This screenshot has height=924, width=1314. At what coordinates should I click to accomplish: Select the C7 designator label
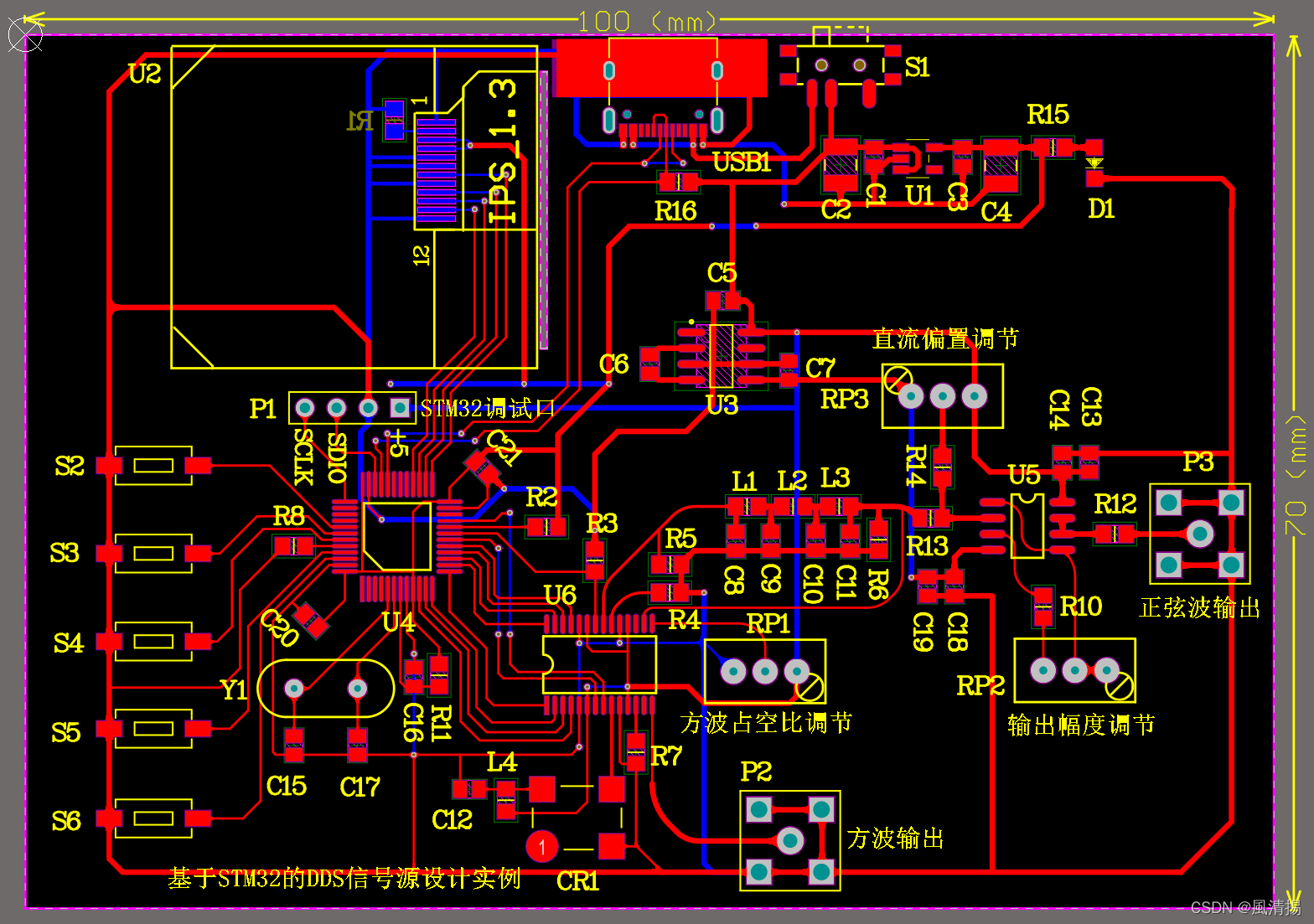(820, 367)
